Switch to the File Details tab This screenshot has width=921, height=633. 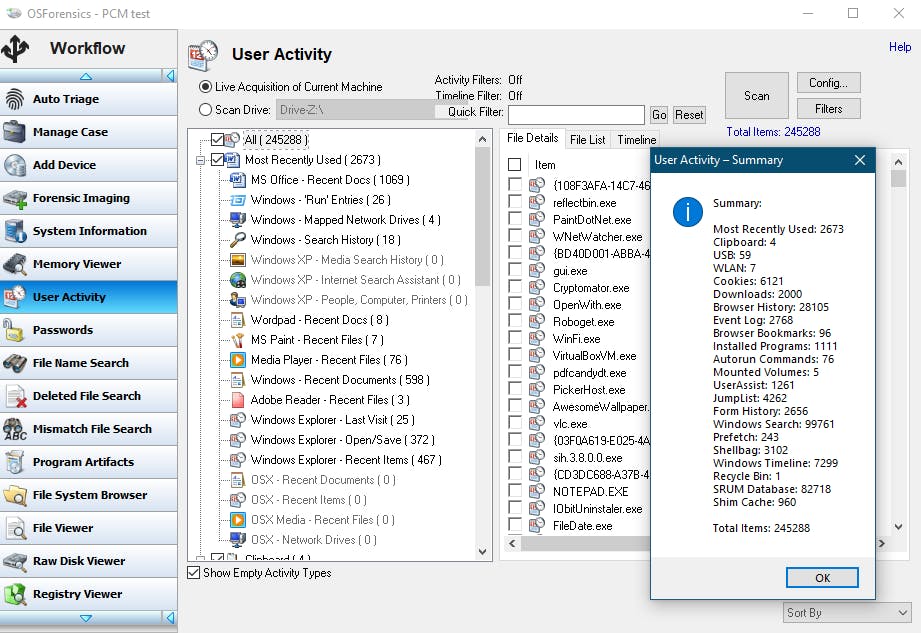pyautogui.click(x=533, y=138)
